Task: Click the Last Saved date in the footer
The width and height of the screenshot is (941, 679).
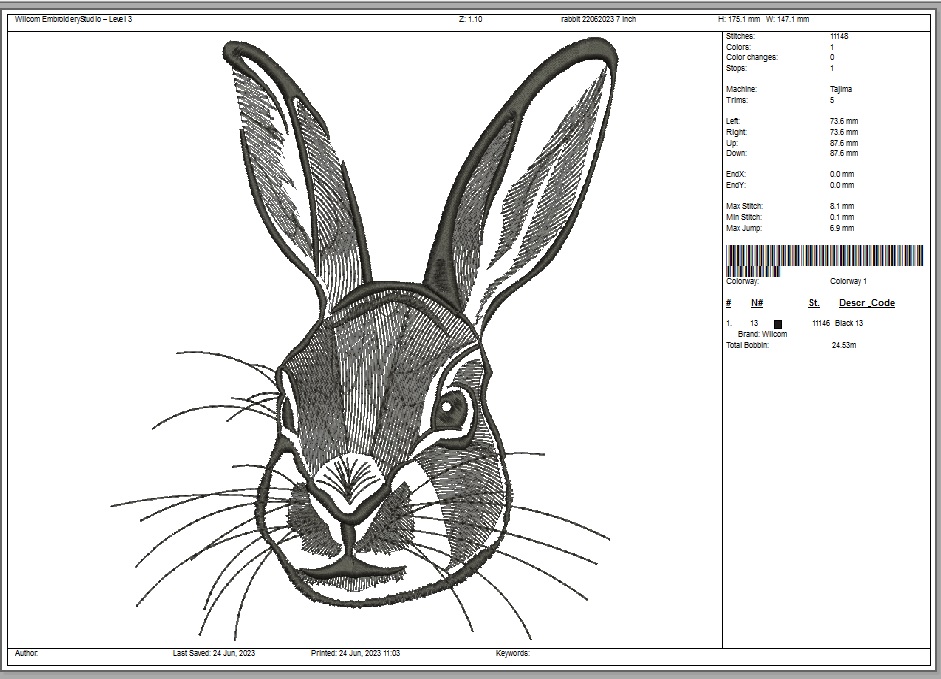Action: tap(214, 653)
